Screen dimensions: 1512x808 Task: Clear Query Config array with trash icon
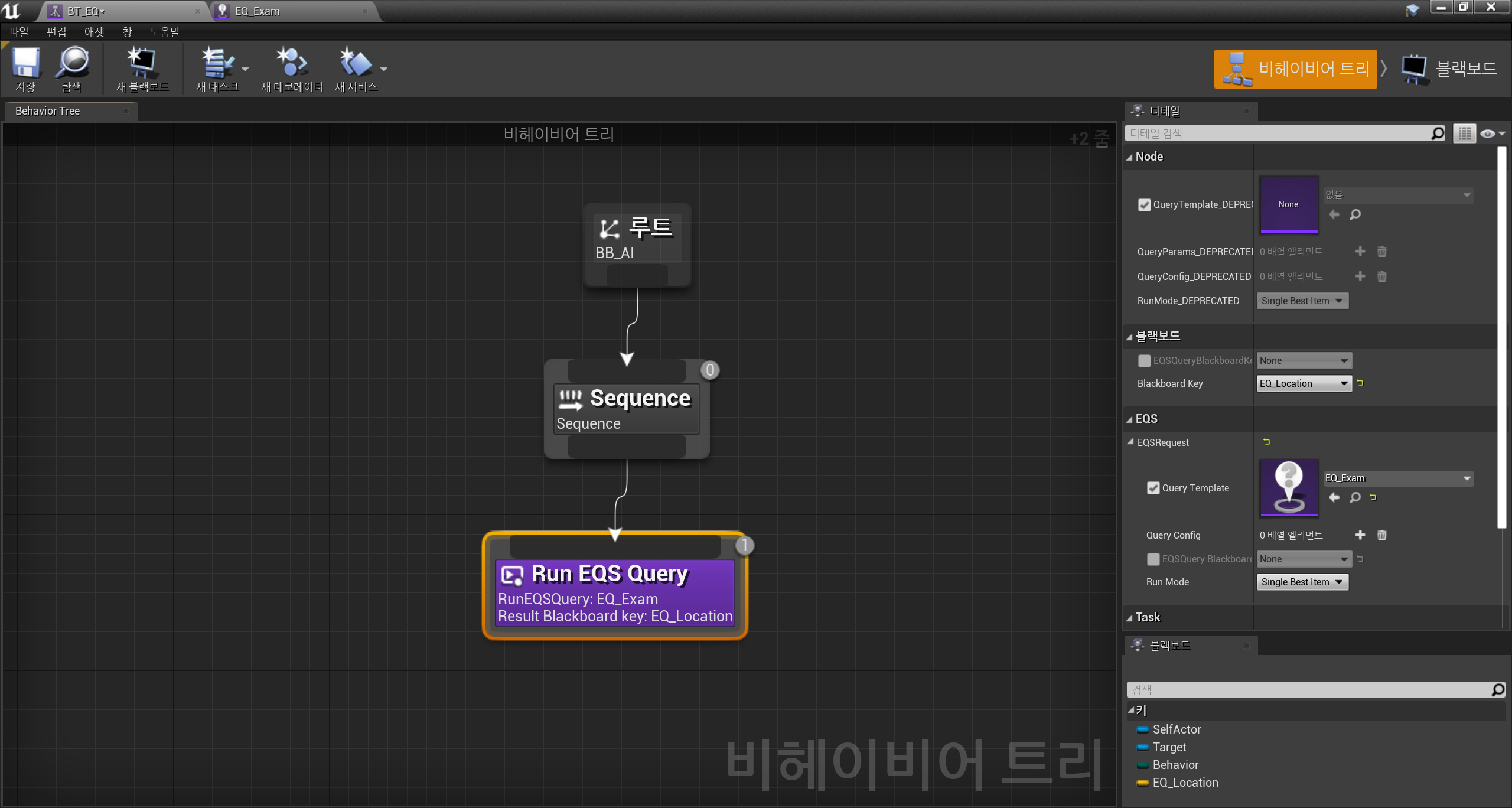tap(1381, 535)
